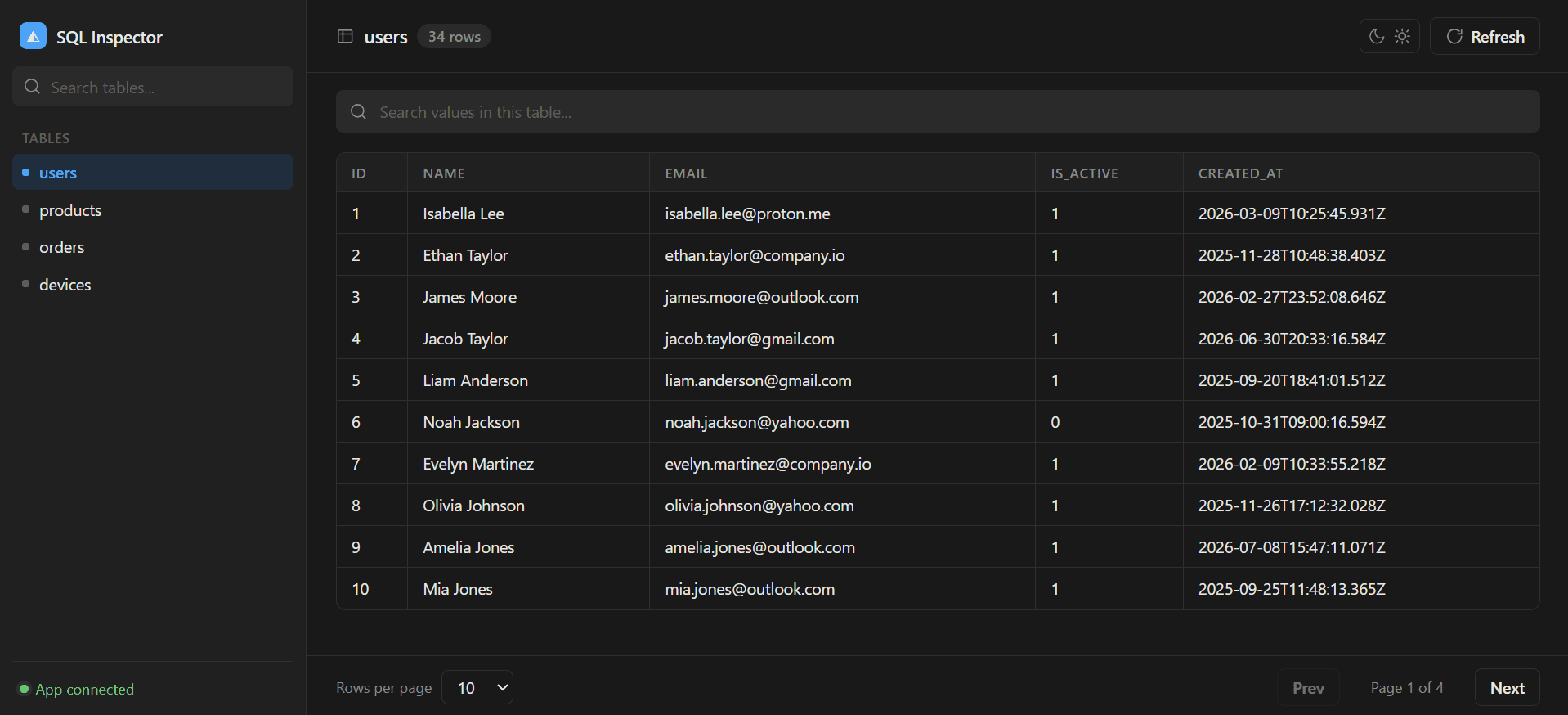Screen dimensions: 1568x715
Task: Click the App connected status indicator
Action: click(x=77, y=689)
